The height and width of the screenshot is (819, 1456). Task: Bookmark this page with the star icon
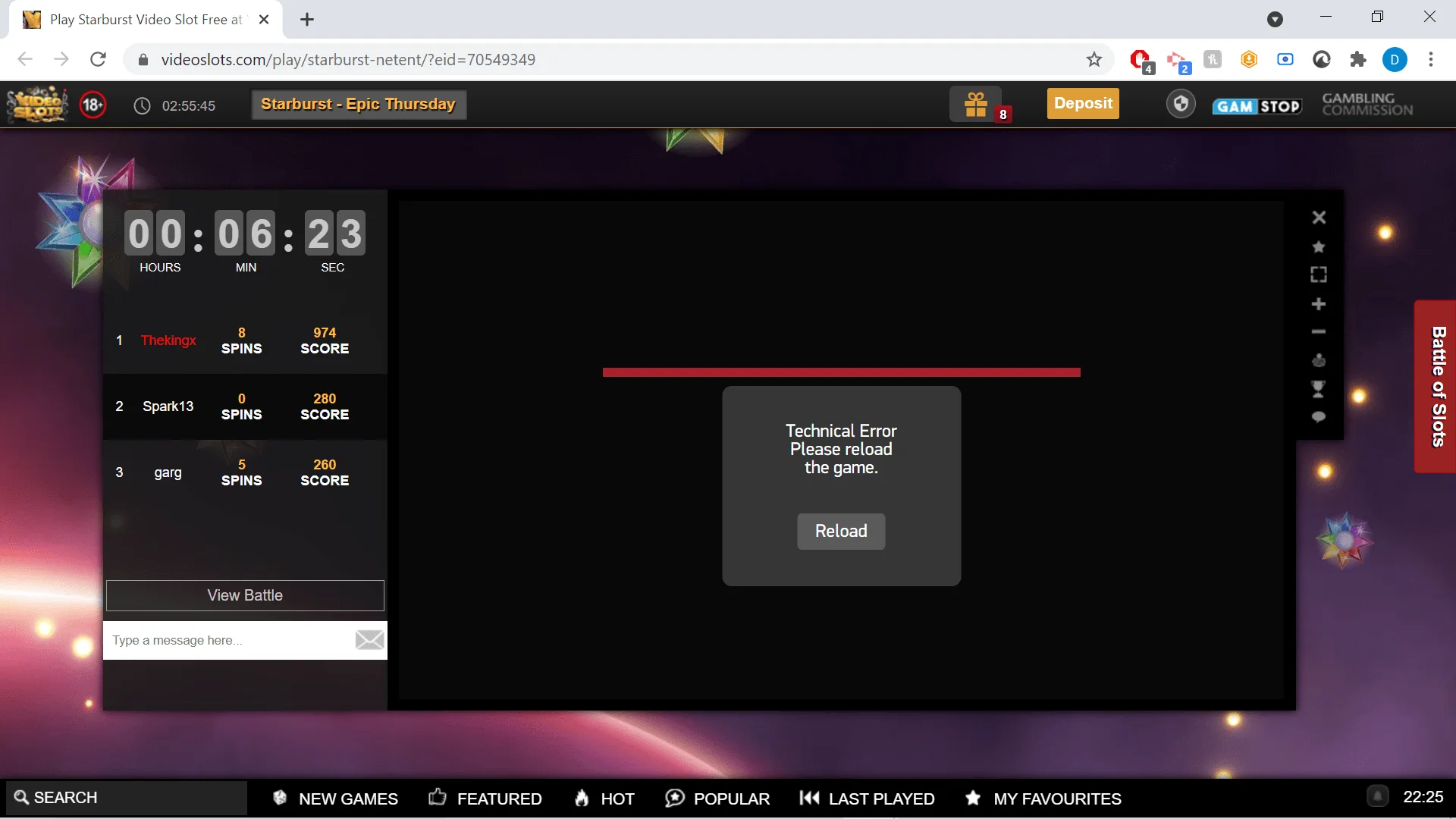point(1094,59)
